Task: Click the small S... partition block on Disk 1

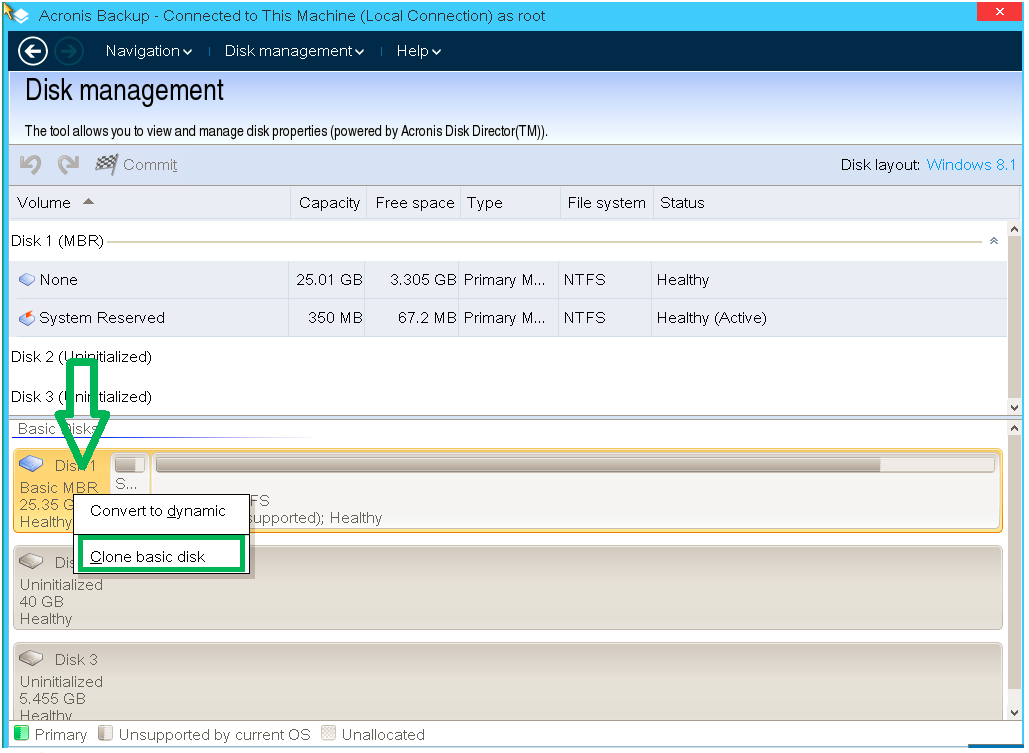Action: coord(130,474)
